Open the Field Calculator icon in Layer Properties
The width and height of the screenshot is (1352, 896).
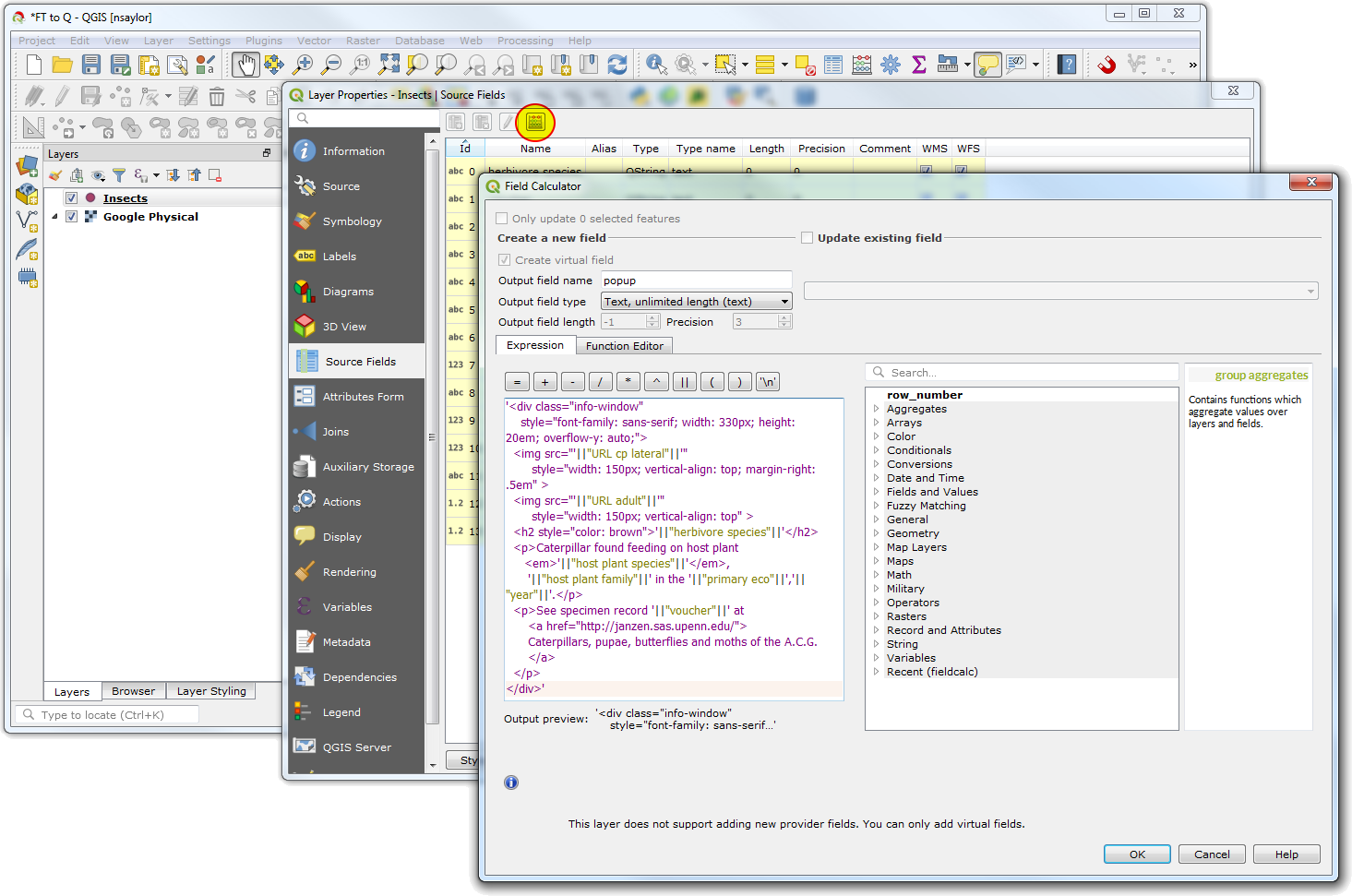[x=535, y=122]
